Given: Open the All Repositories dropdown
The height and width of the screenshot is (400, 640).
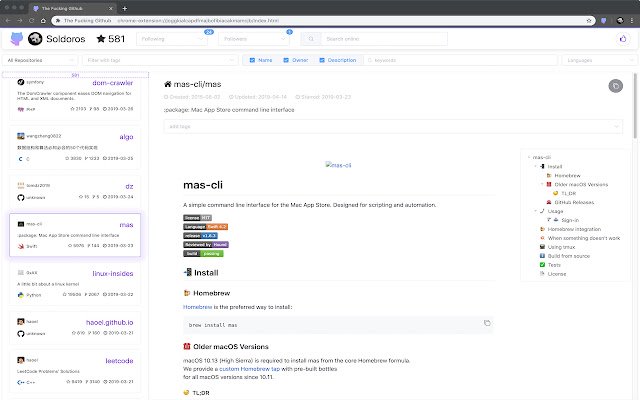Looking at the screenshot, I should (x=40, y=60).
